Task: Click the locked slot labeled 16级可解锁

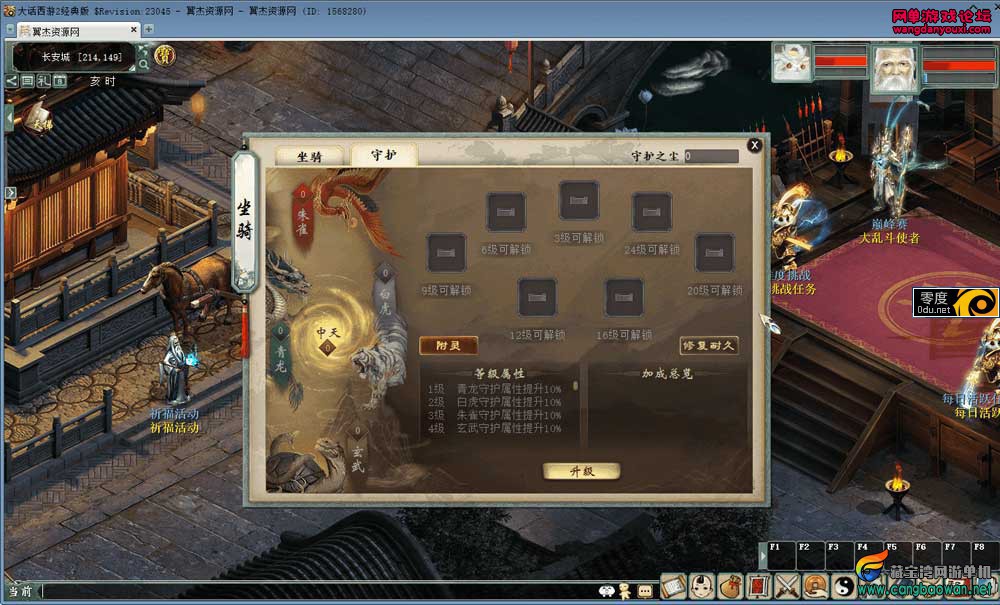Action: pyautogui.click(x=624, y=298)
